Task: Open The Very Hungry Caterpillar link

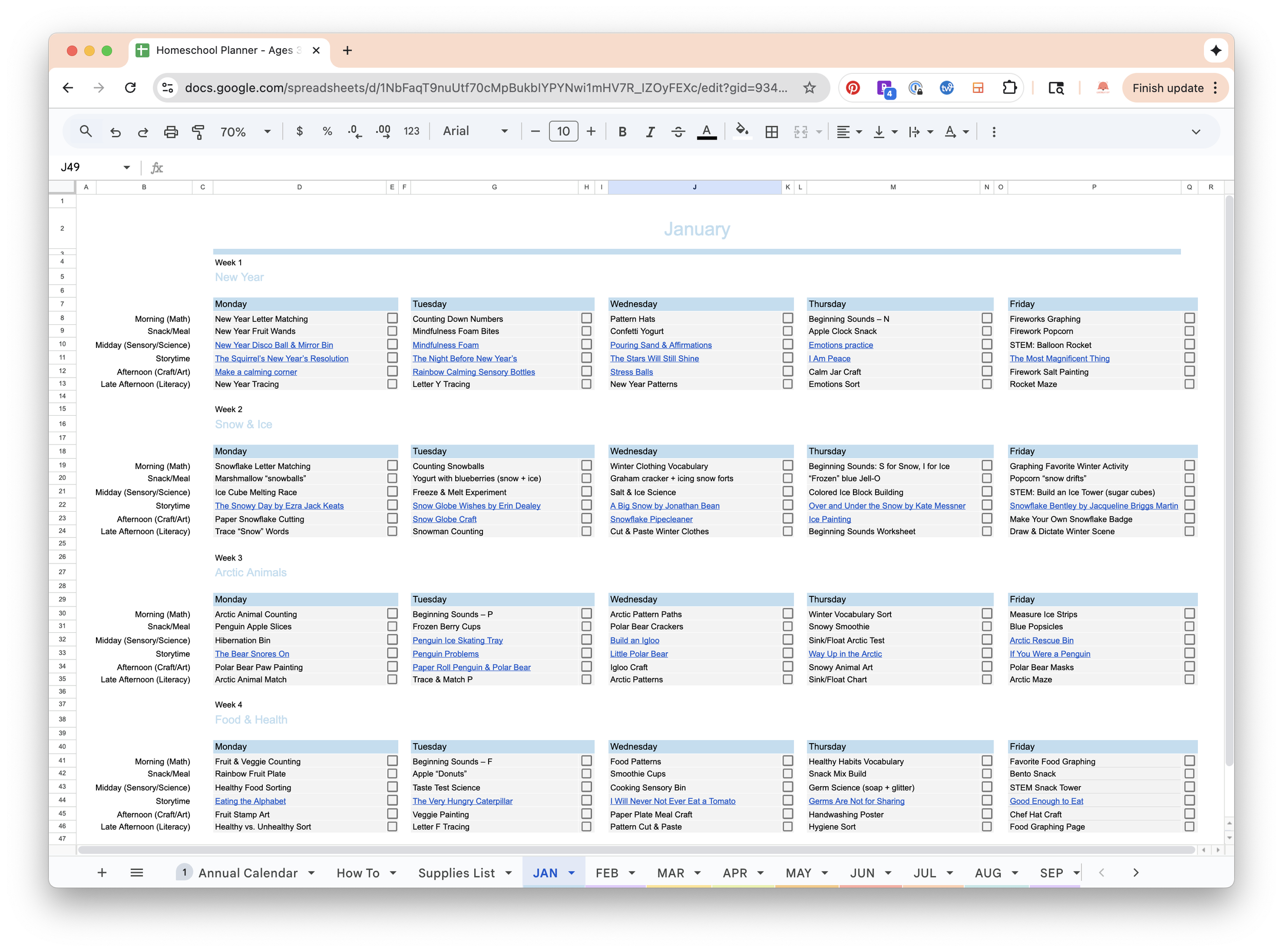Action: click(462, 801)
